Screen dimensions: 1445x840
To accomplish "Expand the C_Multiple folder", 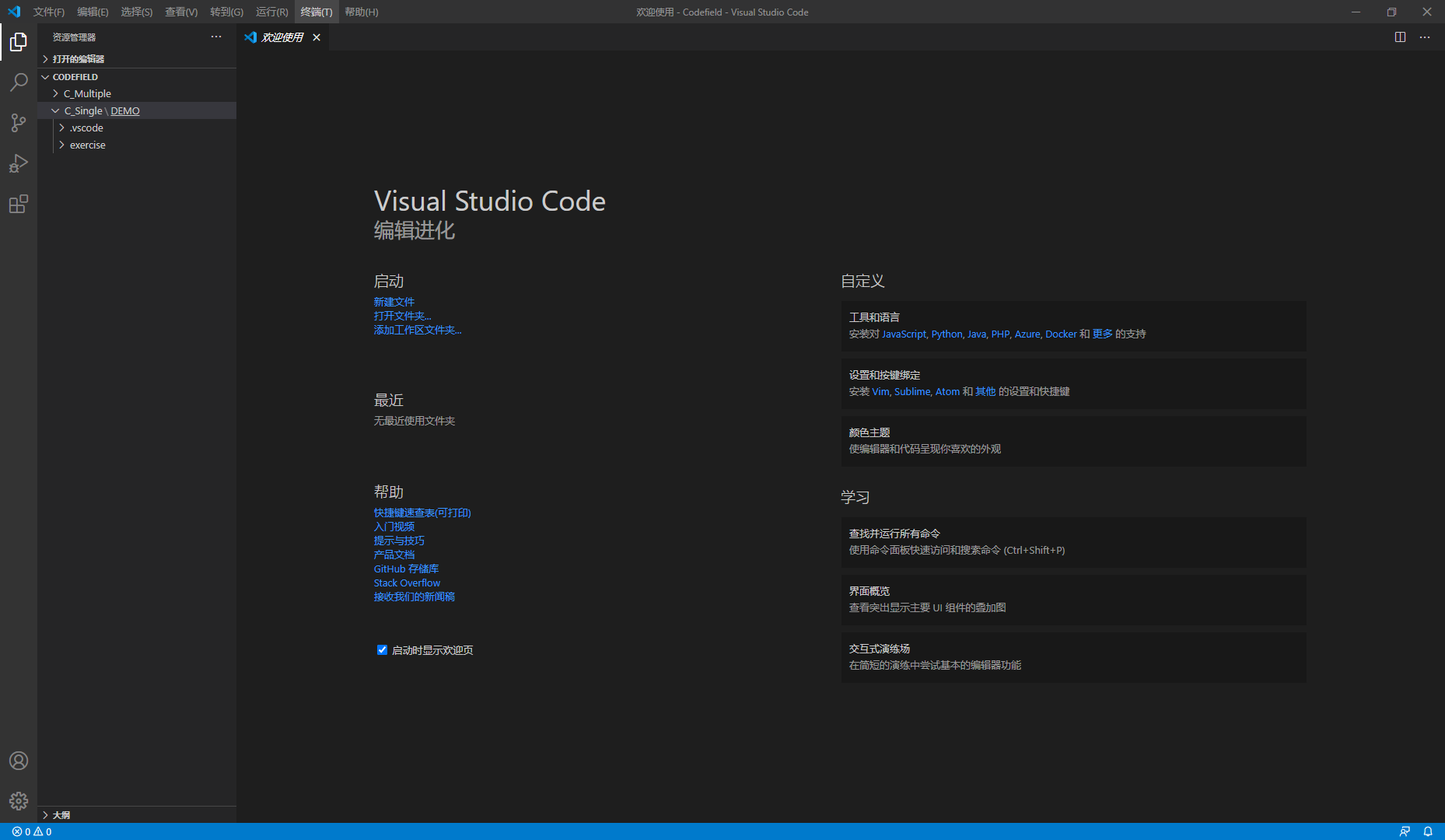I will (137, 93).
